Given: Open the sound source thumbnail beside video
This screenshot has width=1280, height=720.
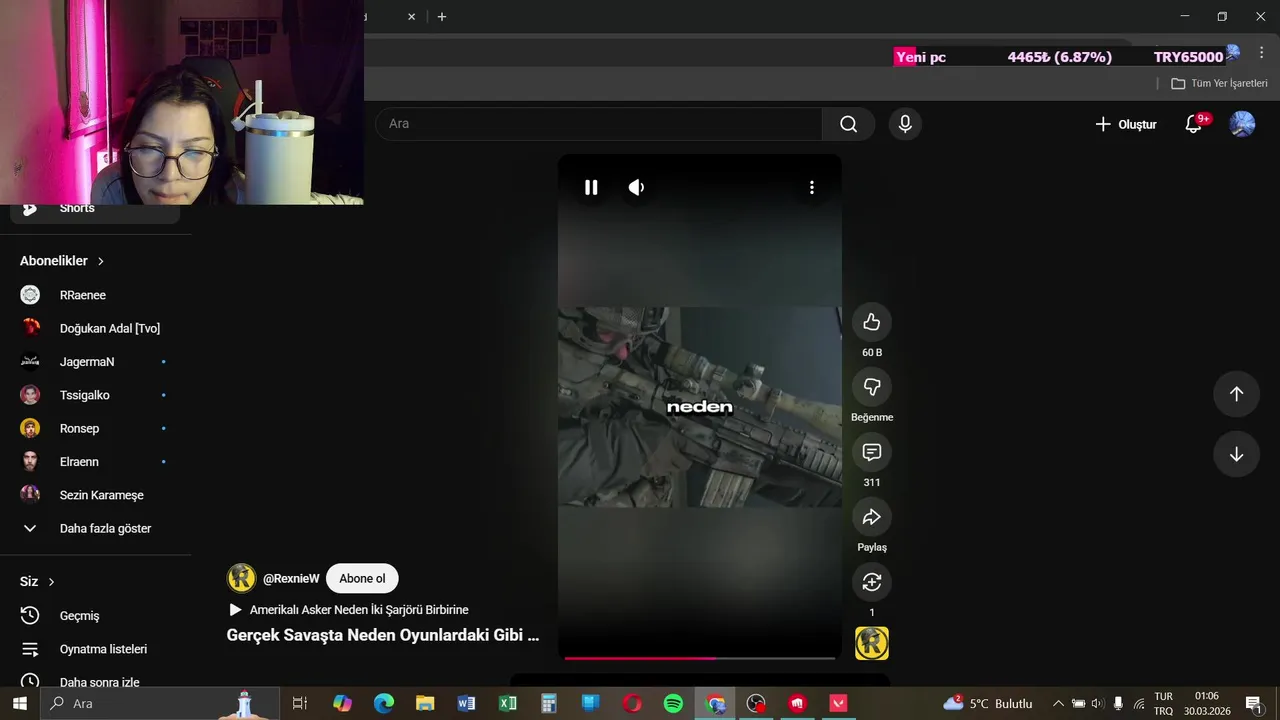Looking at the screenshot, I should [872, 643].
